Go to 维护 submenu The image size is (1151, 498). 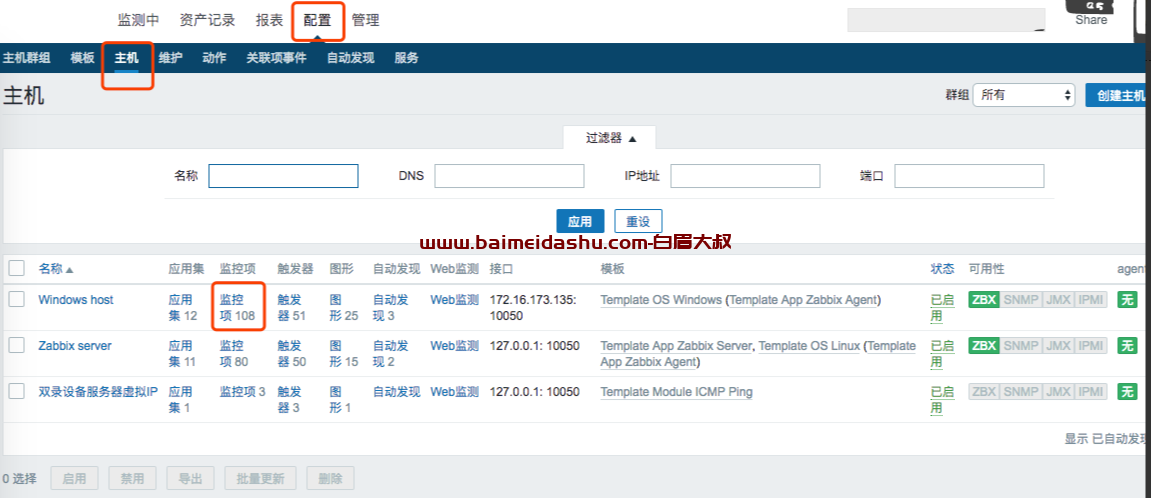[170, 58]
